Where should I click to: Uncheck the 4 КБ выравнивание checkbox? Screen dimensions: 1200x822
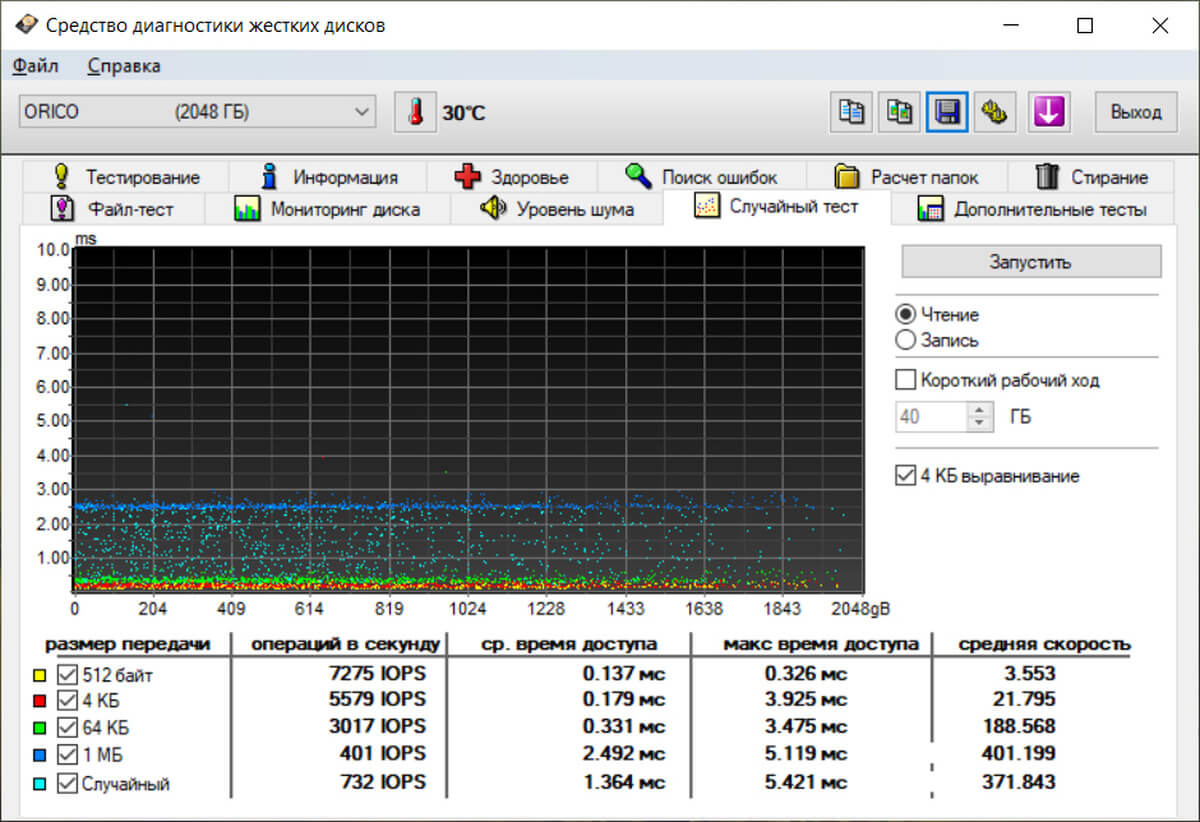906,476
